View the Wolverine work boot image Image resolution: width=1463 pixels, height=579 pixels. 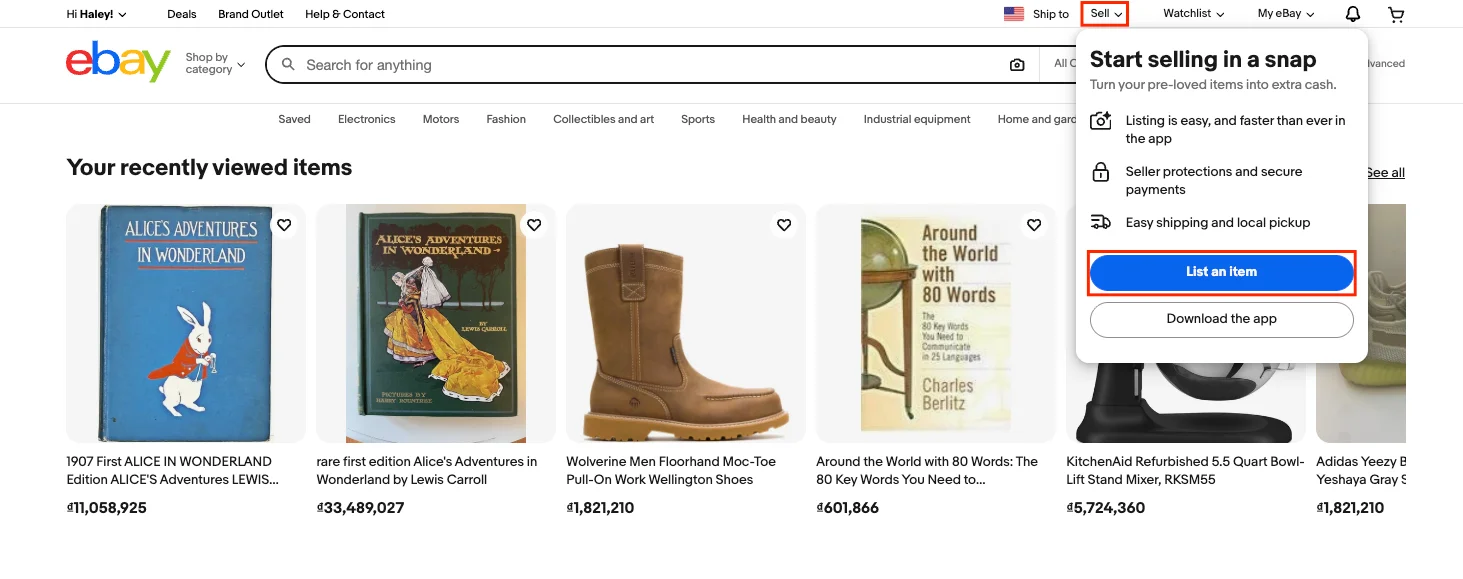pos(686,323)
